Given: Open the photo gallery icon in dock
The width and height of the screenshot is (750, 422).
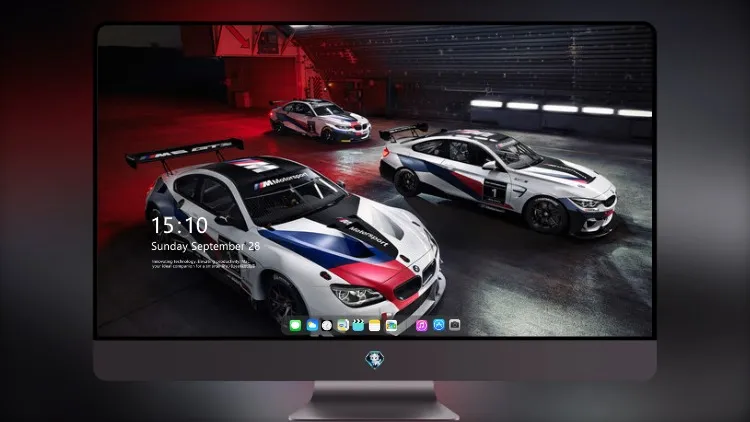Looking at the screenshot, I should point(391,326).
